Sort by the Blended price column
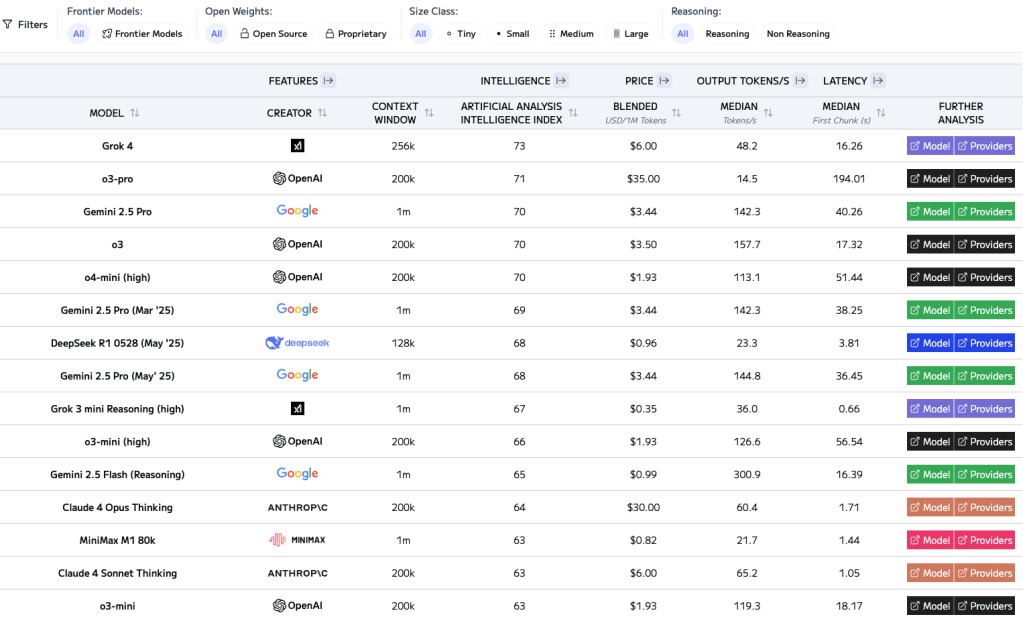1023x621 pixels. [676, 112]
